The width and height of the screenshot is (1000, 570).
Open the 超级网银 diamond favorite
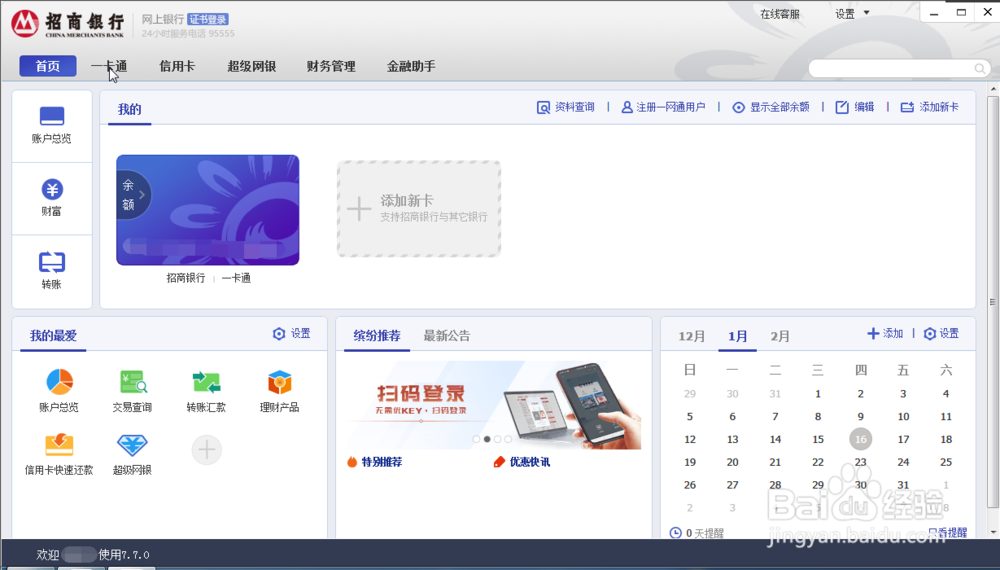(133, 453)
